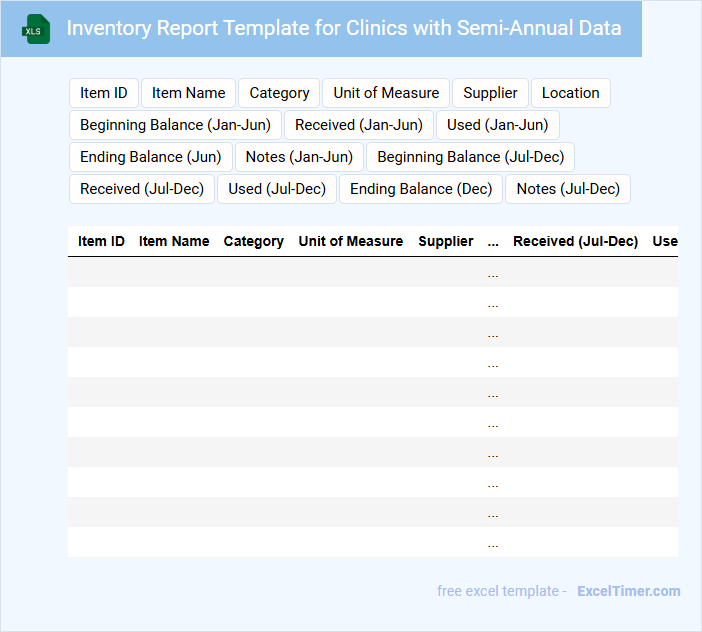Click the Supplier tag
702x632 pixels.
pos(490,93)
